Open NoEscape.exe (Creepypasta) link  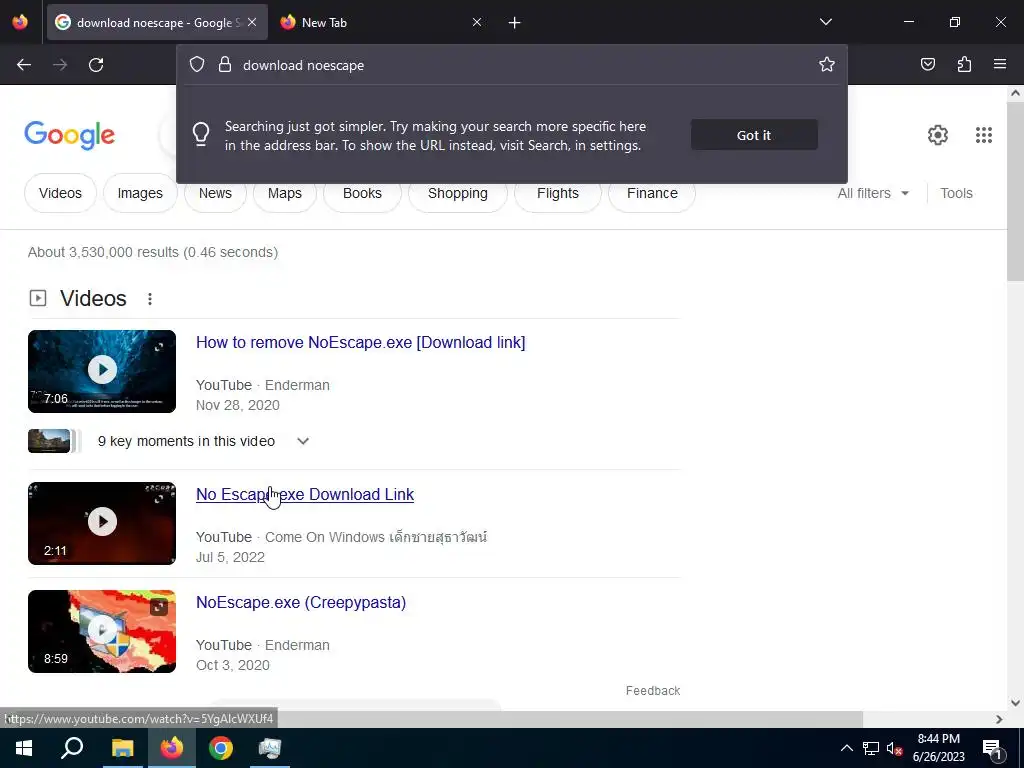click(x=301, y=602)
